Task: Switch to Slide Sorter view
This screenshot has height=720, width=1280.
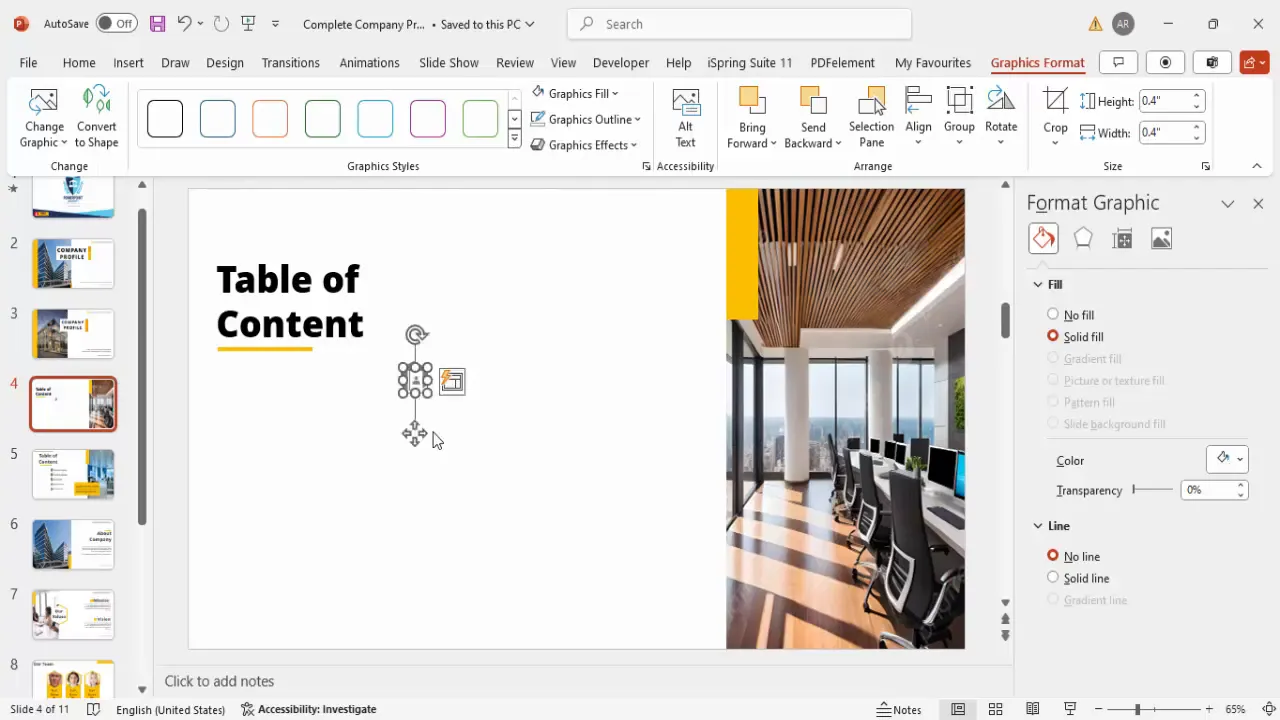Action: (995, 709)
